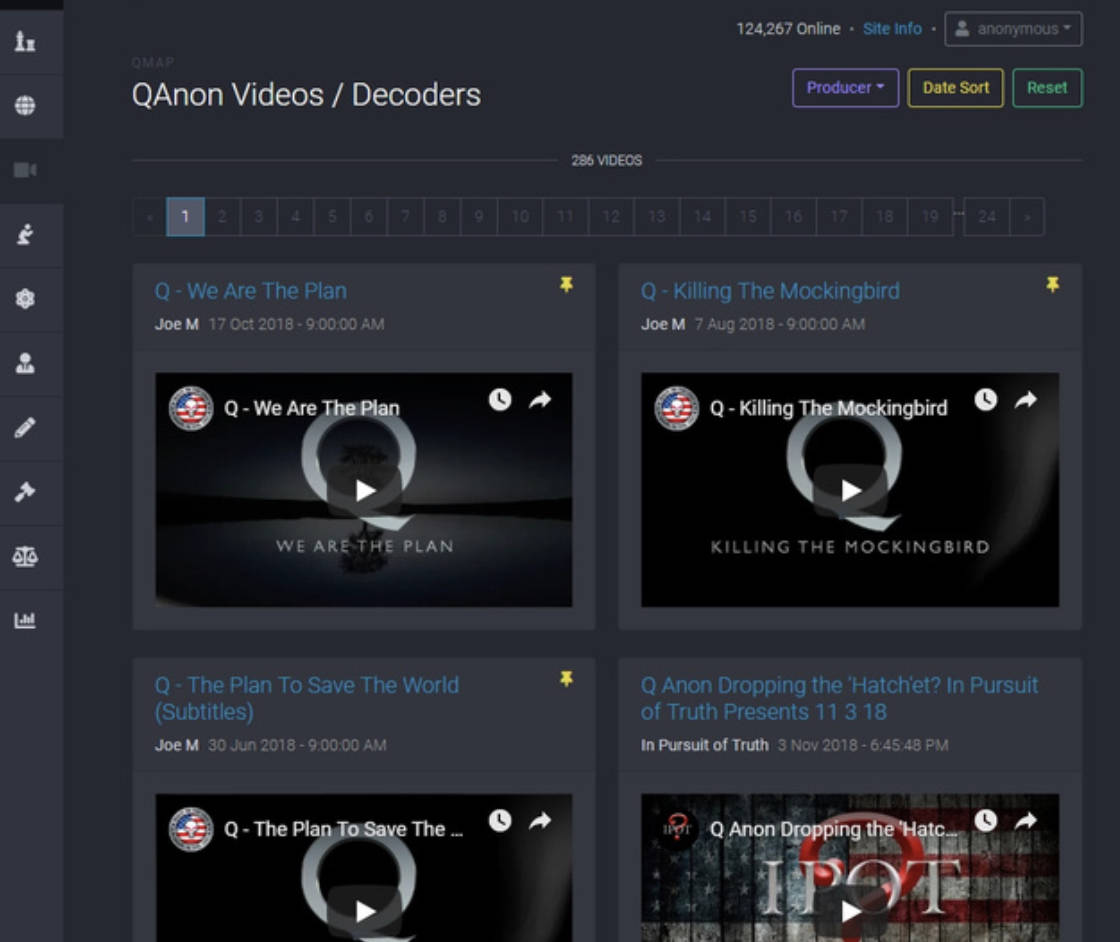Click share arrow on We Are The Plan video
The image size is (1120, 942).
(x=540, y=400)
